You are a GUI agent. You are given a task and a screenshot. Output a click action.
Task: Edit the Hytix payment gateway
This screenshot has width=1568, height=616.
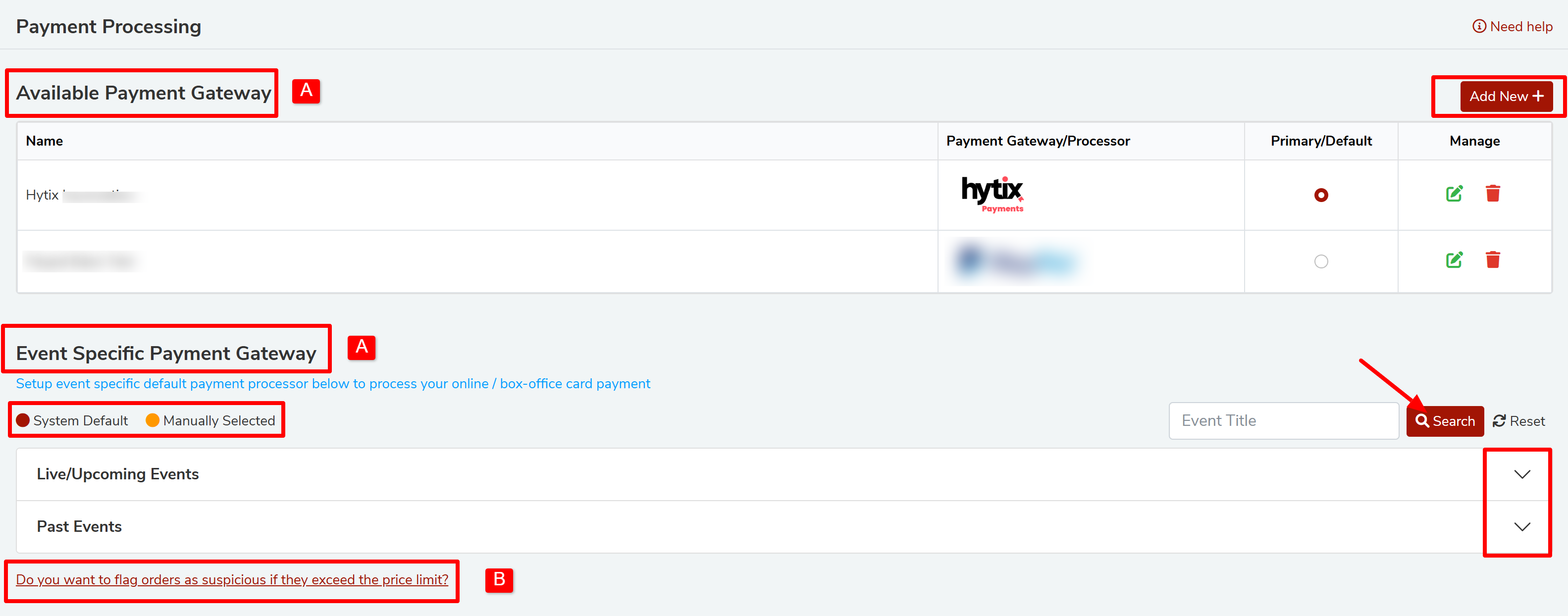pos(1454,194)
